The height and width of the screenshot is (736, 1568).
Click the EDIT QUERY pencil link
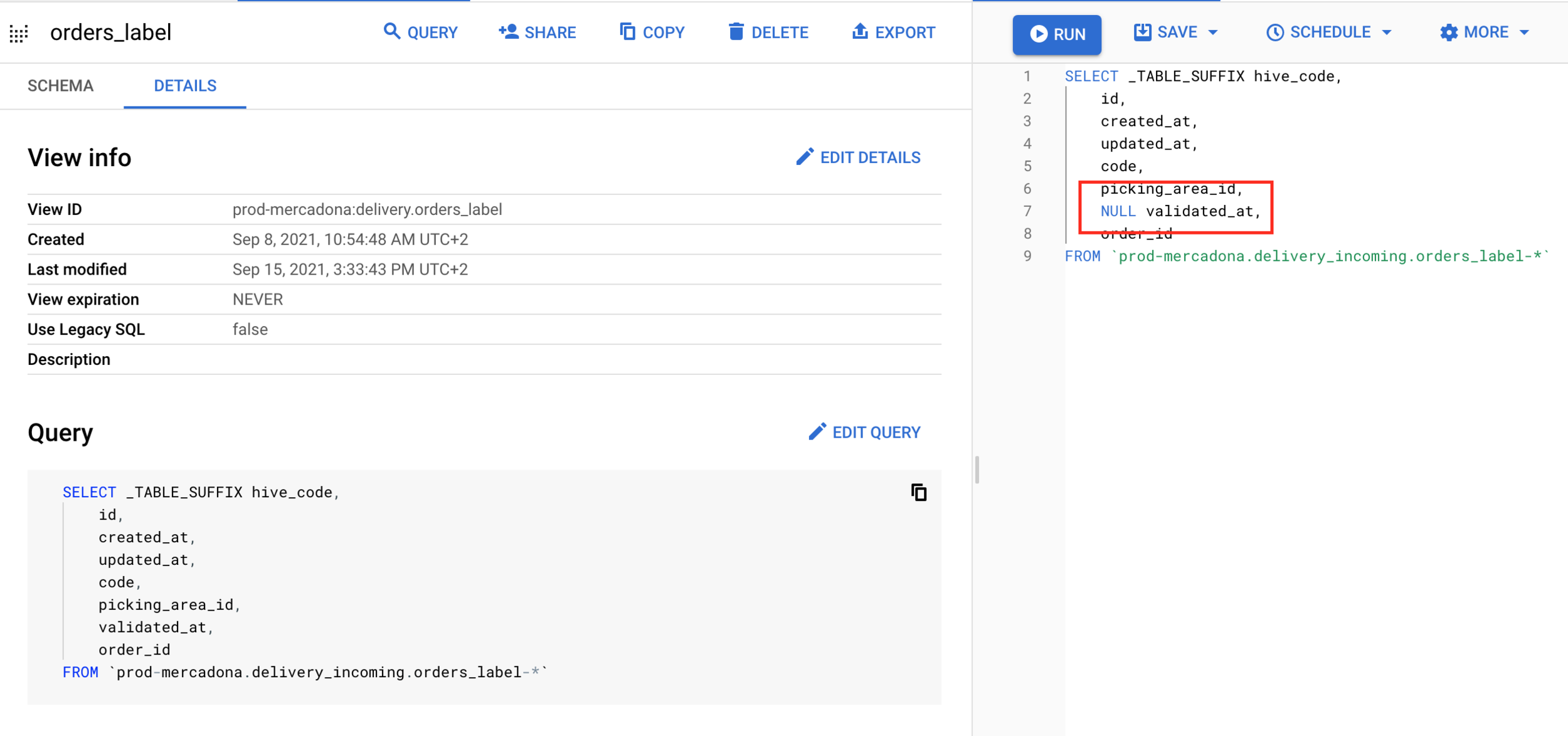[864, 433]
